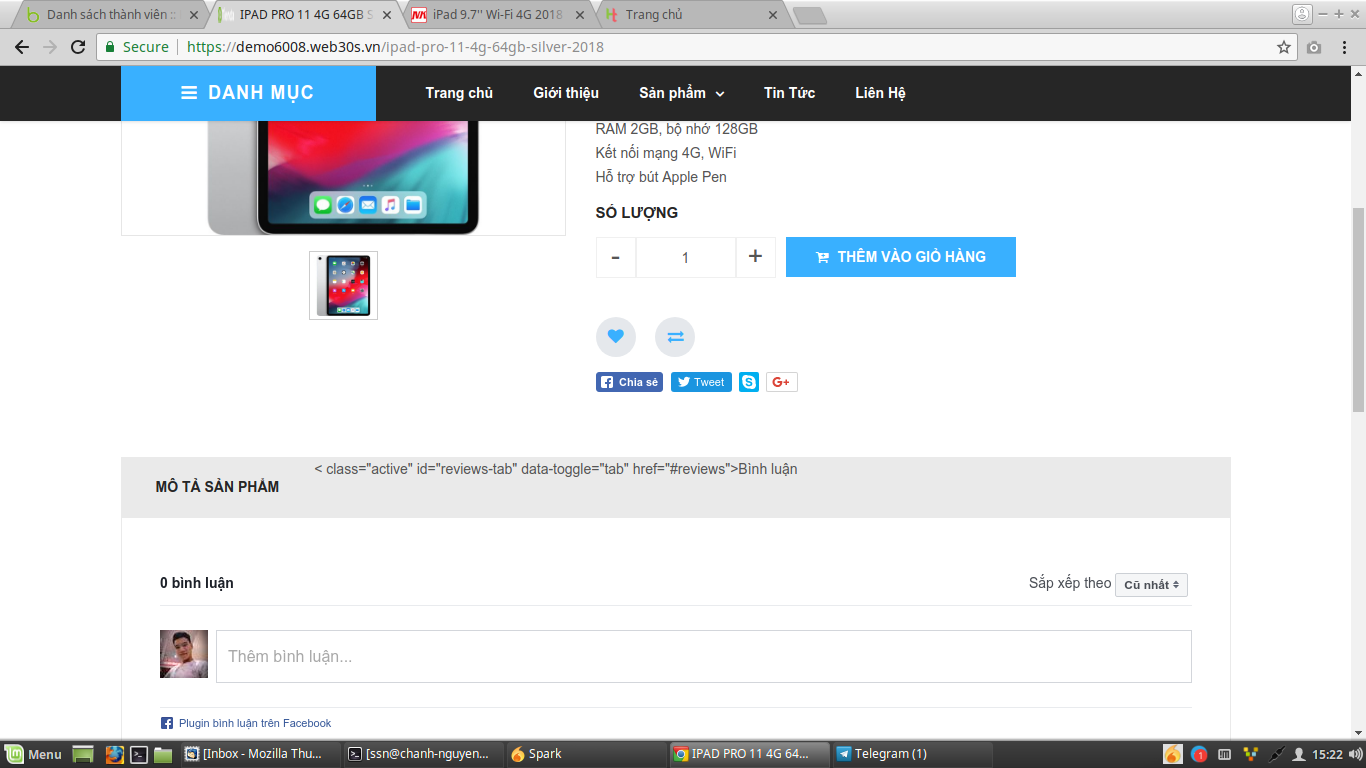Switch to Danh sách thành viên tab

pyautogui.click(x=110, y=15)
